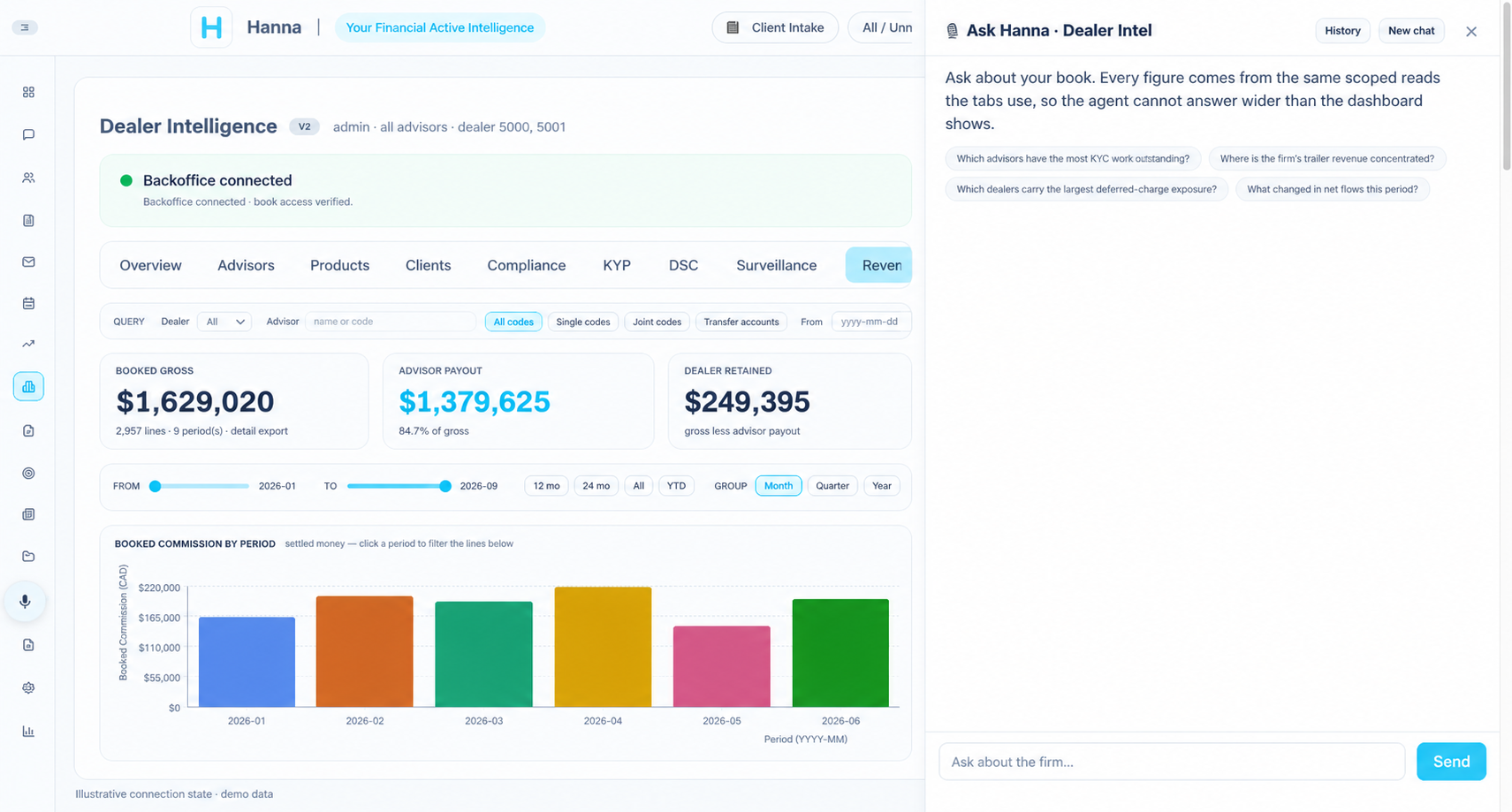
Task: Click the Hanna H logo
Action: point(211,27)
